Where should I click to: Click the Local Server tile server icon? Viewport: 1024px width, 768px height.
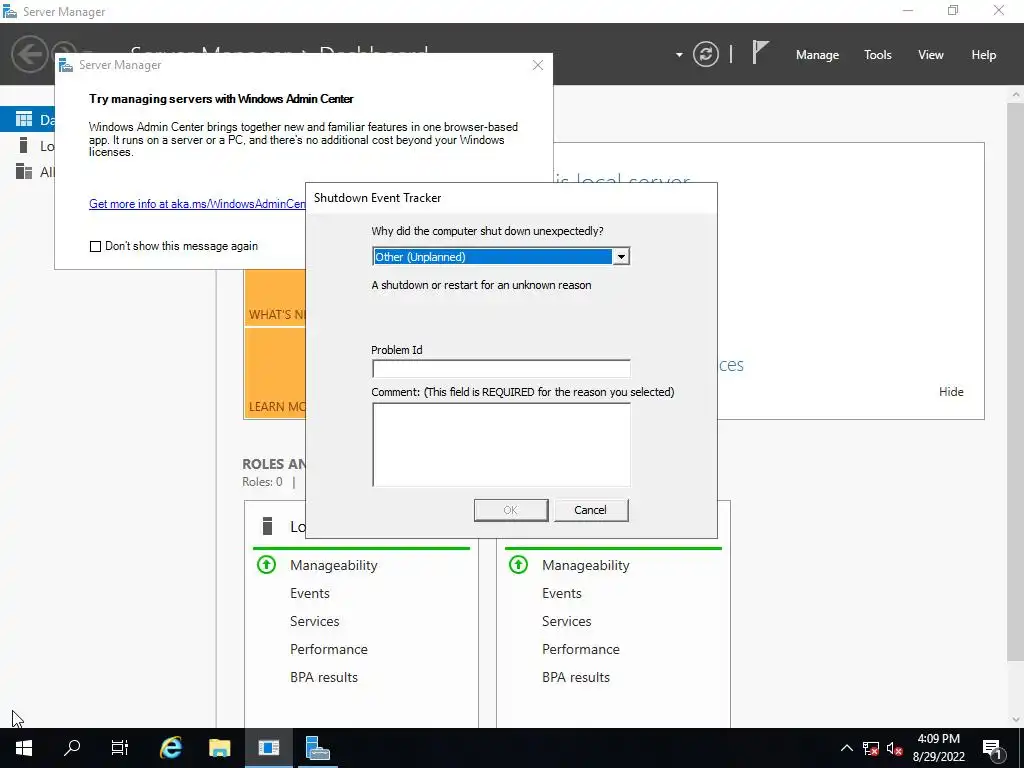[x=266, y=526]
